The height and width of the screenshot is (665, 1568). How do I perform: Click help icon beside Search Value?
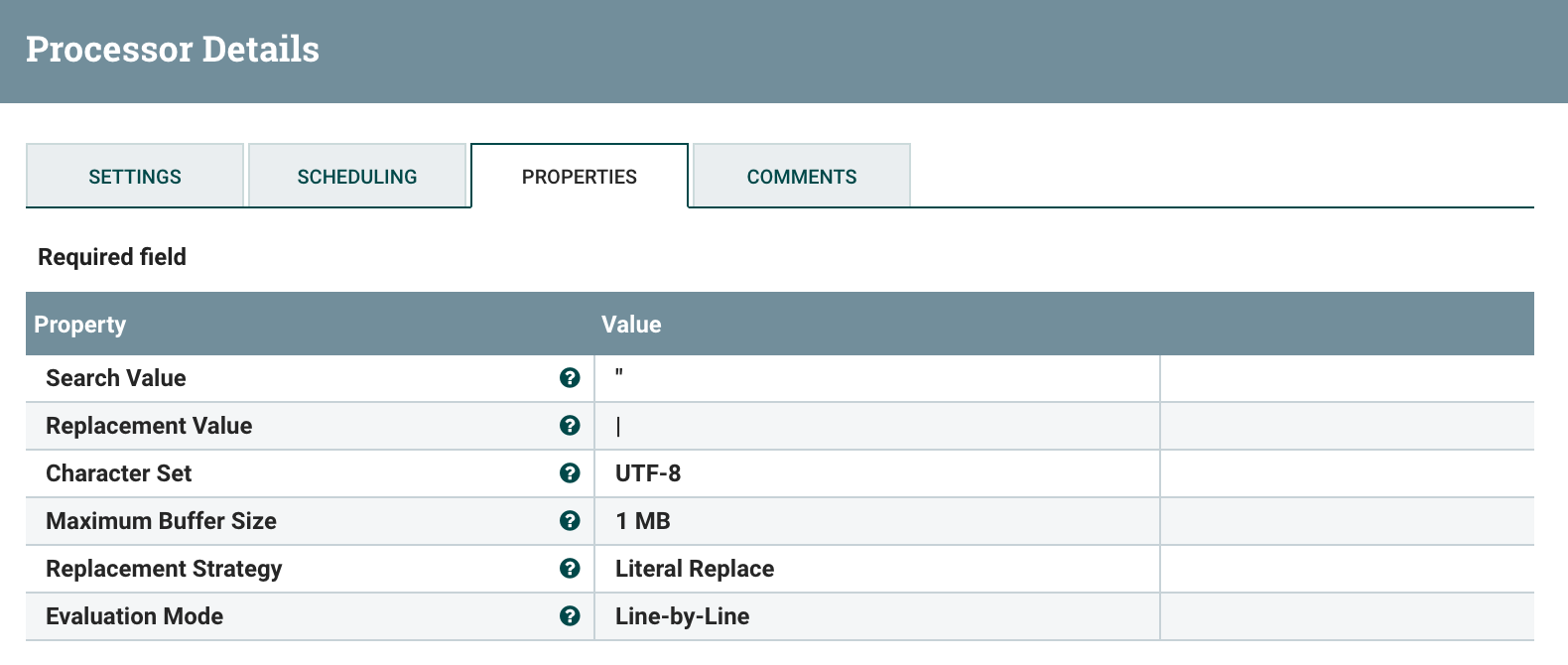(570, 377)
